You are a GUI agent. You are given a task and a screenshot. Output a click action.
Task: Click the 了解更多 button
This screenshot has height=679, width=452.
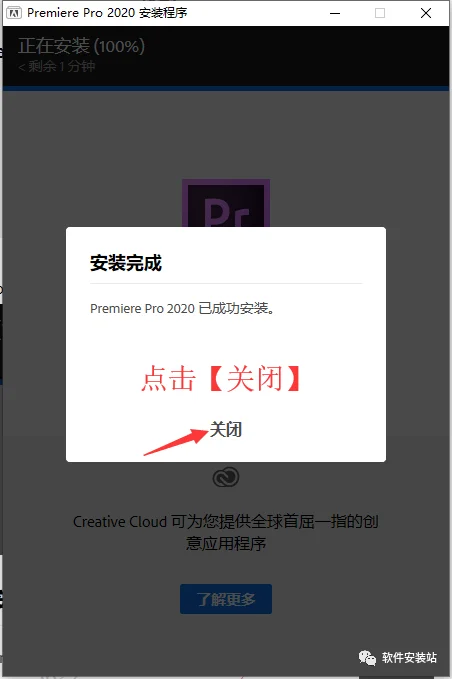coord(226,599)
